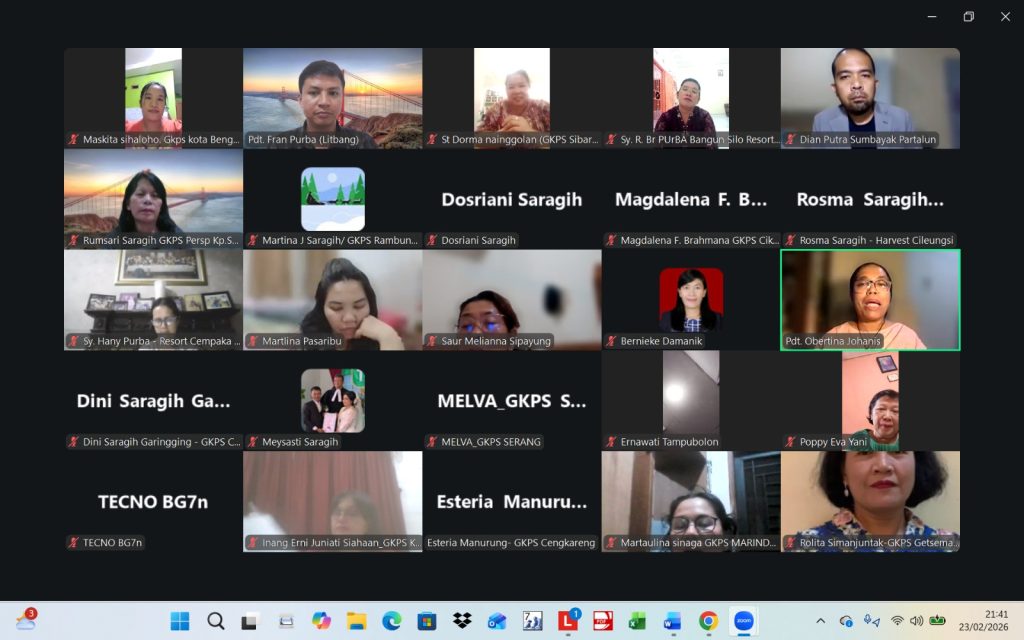This screenshot has height=640, width=1024.
Task: Open Microsoft Edge taskbar icon
Action: point(391,621)
